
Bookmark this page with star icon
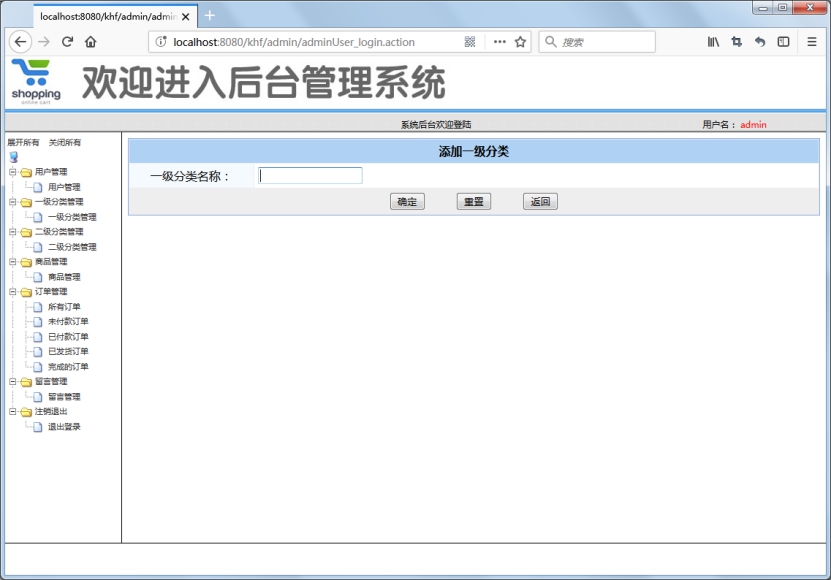(x=520, y=42)
